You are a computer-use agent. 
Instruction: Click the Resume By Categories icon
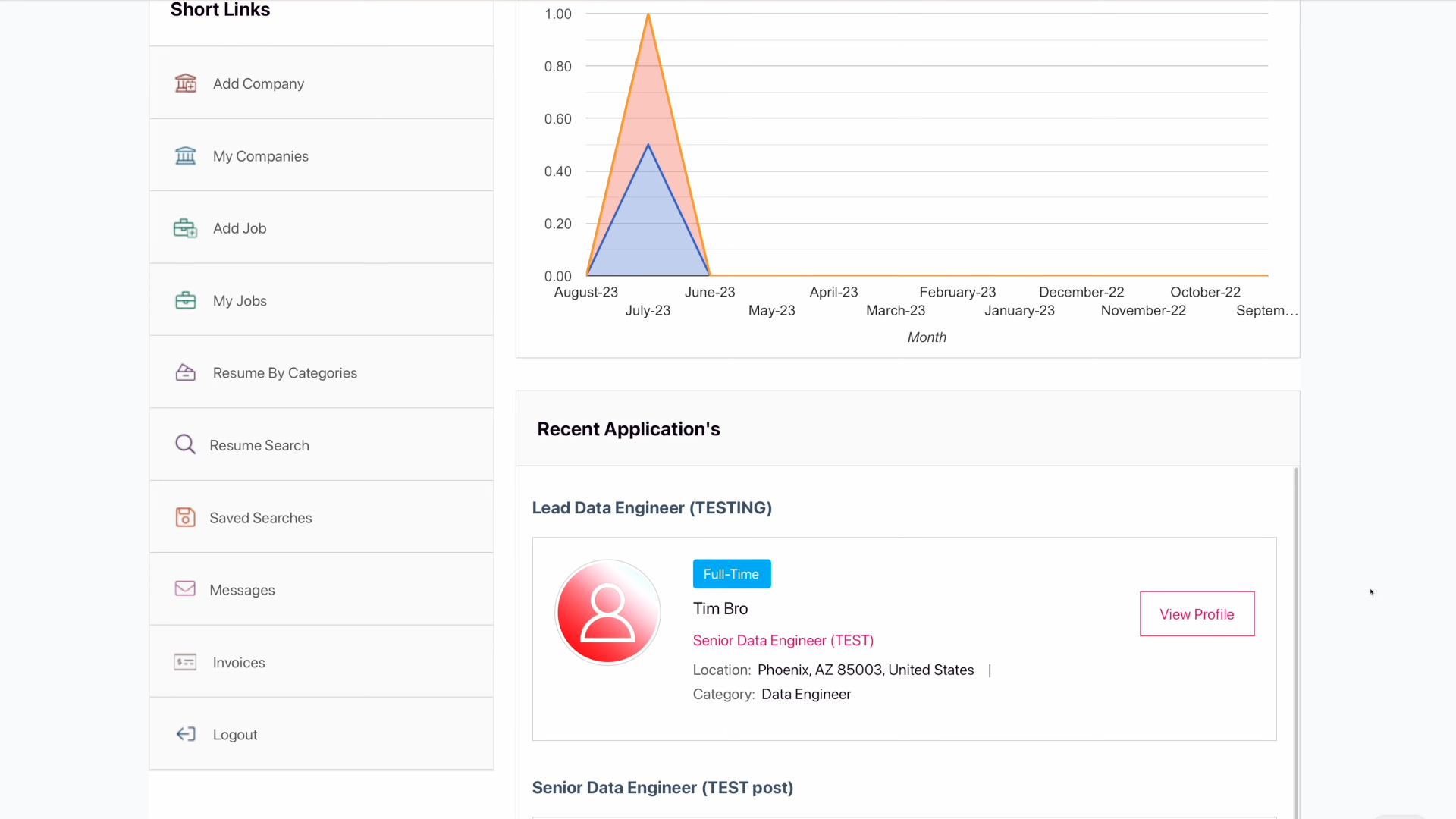(186, 372)
